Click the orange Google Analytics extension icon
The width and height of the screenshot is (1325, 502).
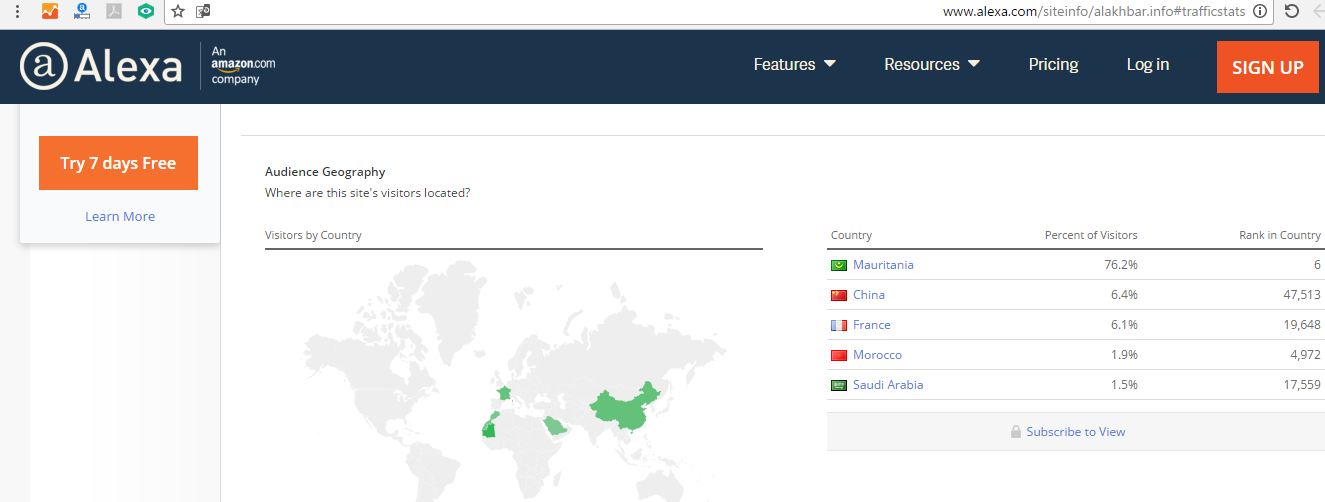tap(49, 12)
